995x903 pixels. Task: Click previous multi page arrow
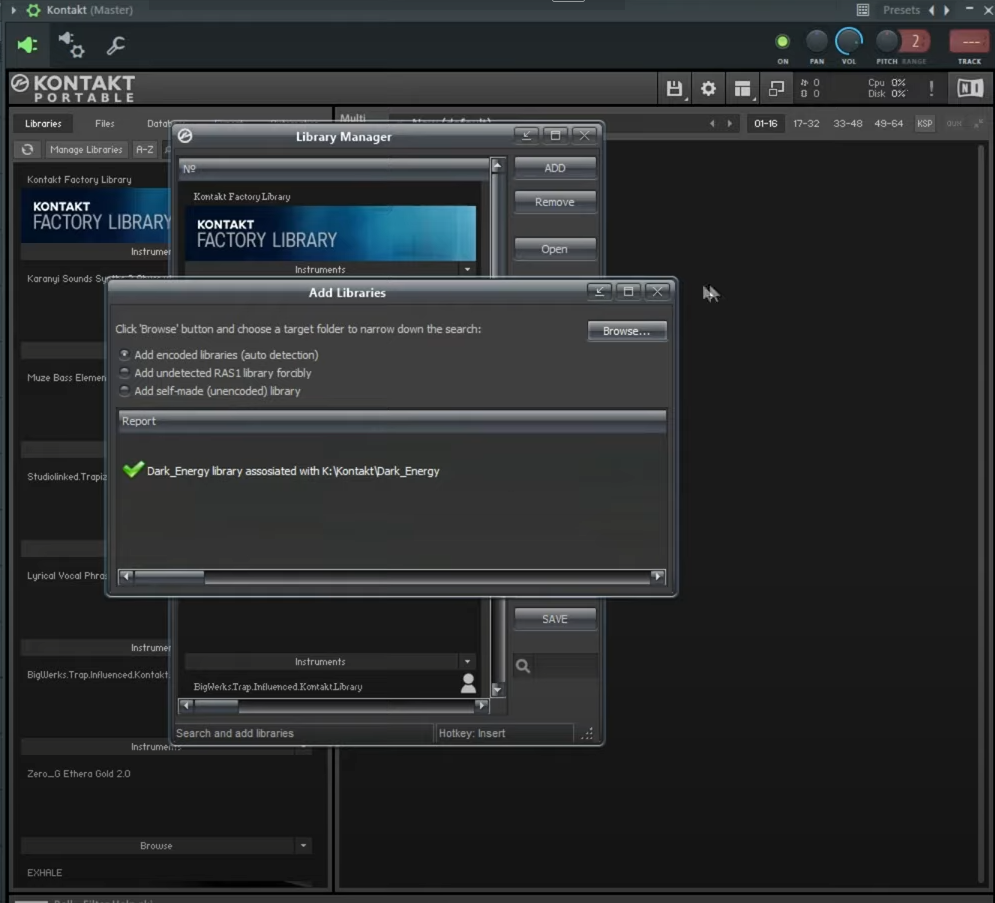coord(712,124)
